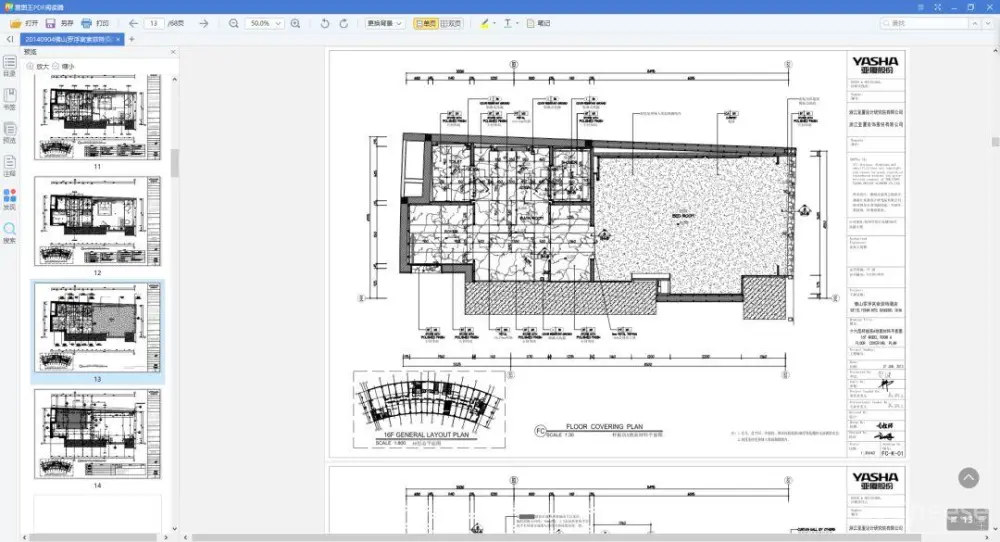The width and height of the screenshot is (1000, 542).
Task: Zoom out with the minus magnifier icon
Action: [x=233, y=23]
